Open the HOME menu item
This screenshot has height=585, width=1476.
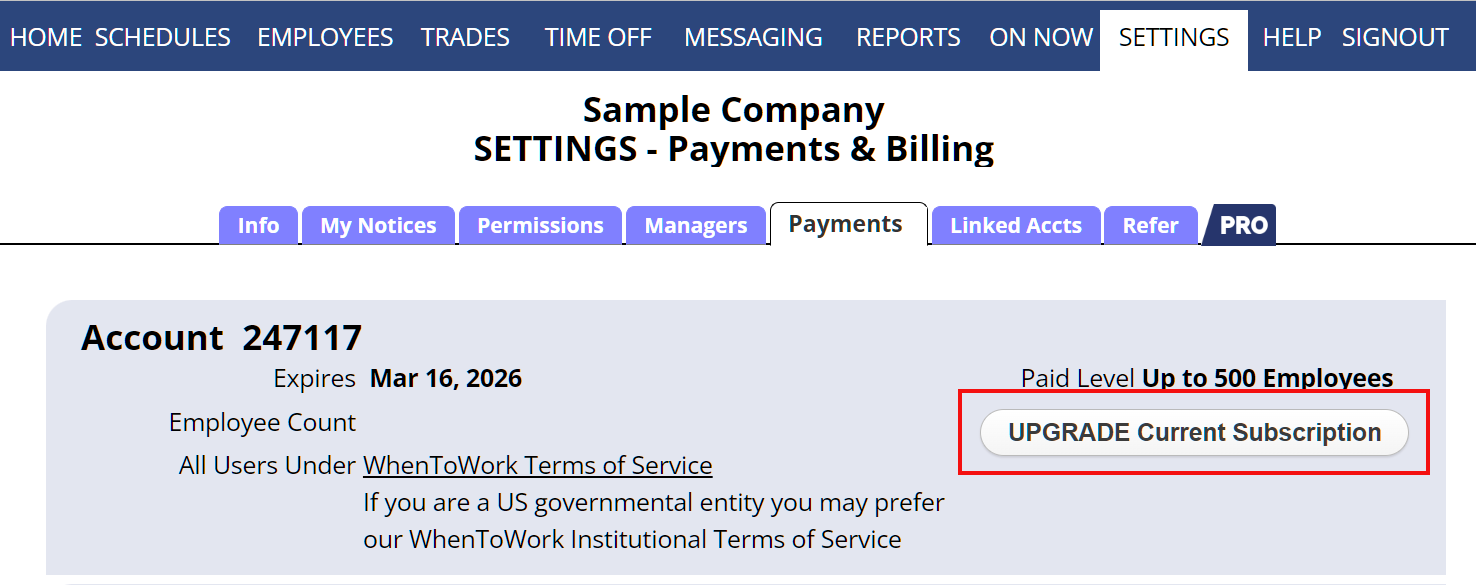coord(46,38)
